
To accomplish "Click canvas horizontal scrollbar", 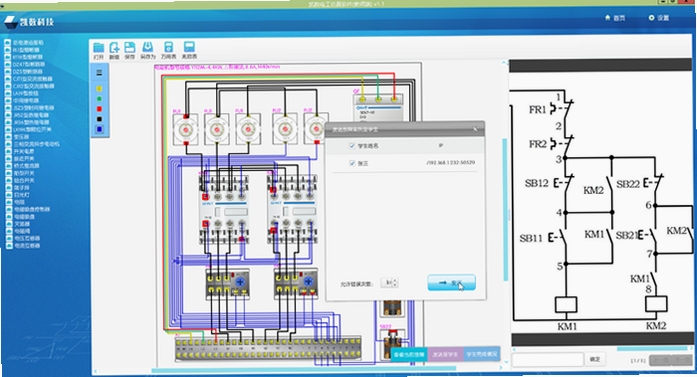I will (304, 369).
